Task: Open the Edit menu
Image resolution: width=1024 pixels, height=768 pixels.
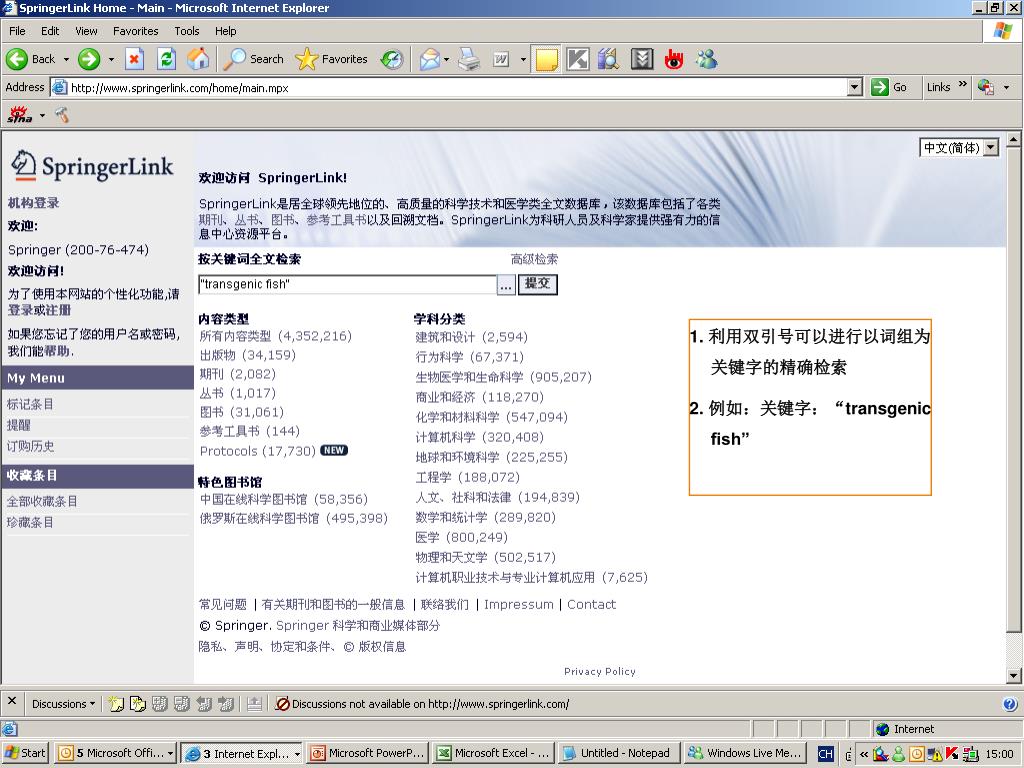Action: point(50,31)
